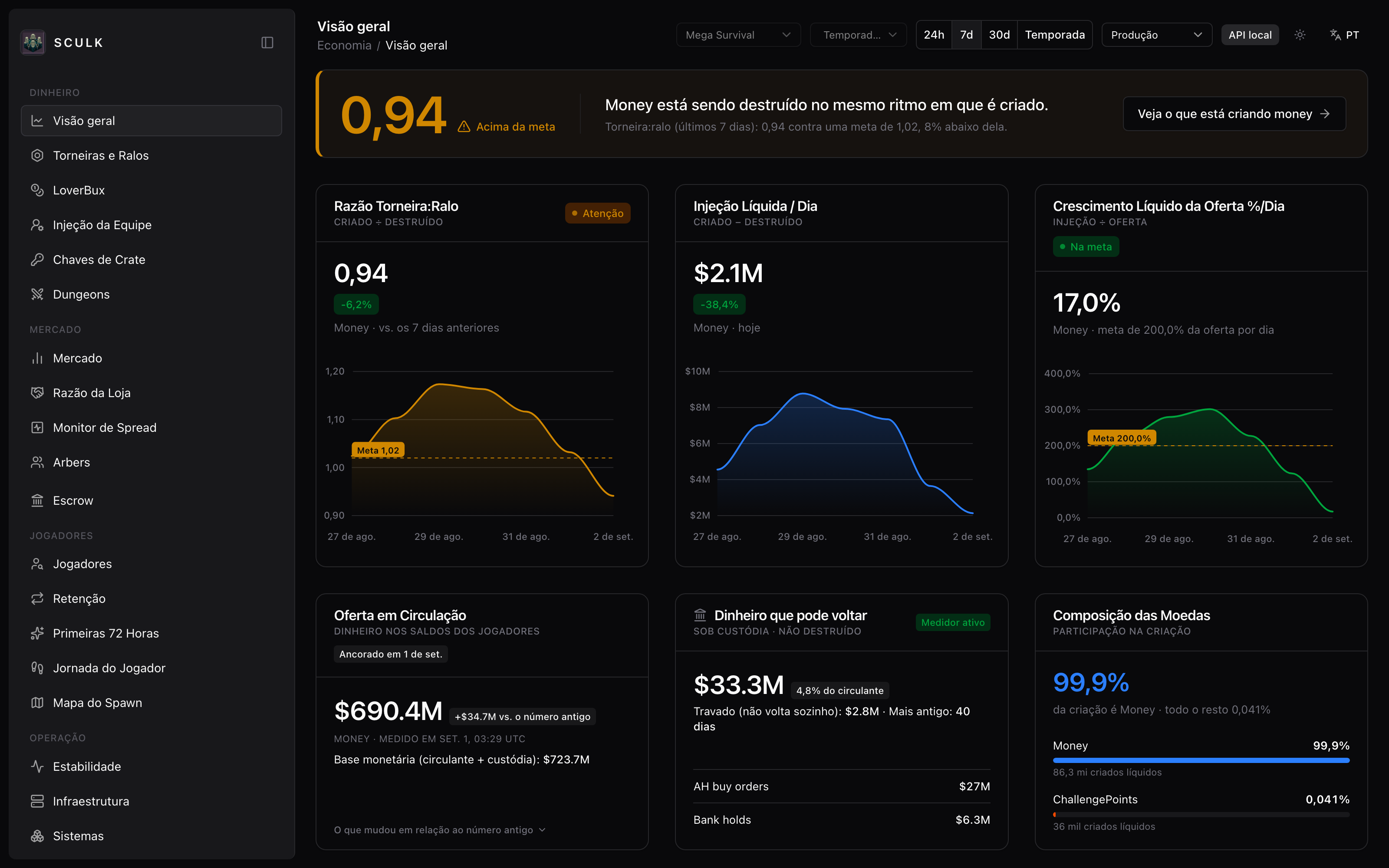Click the Infraestrutura server icon
Viewport: 1389px width, 868px height.
(37, 802)
